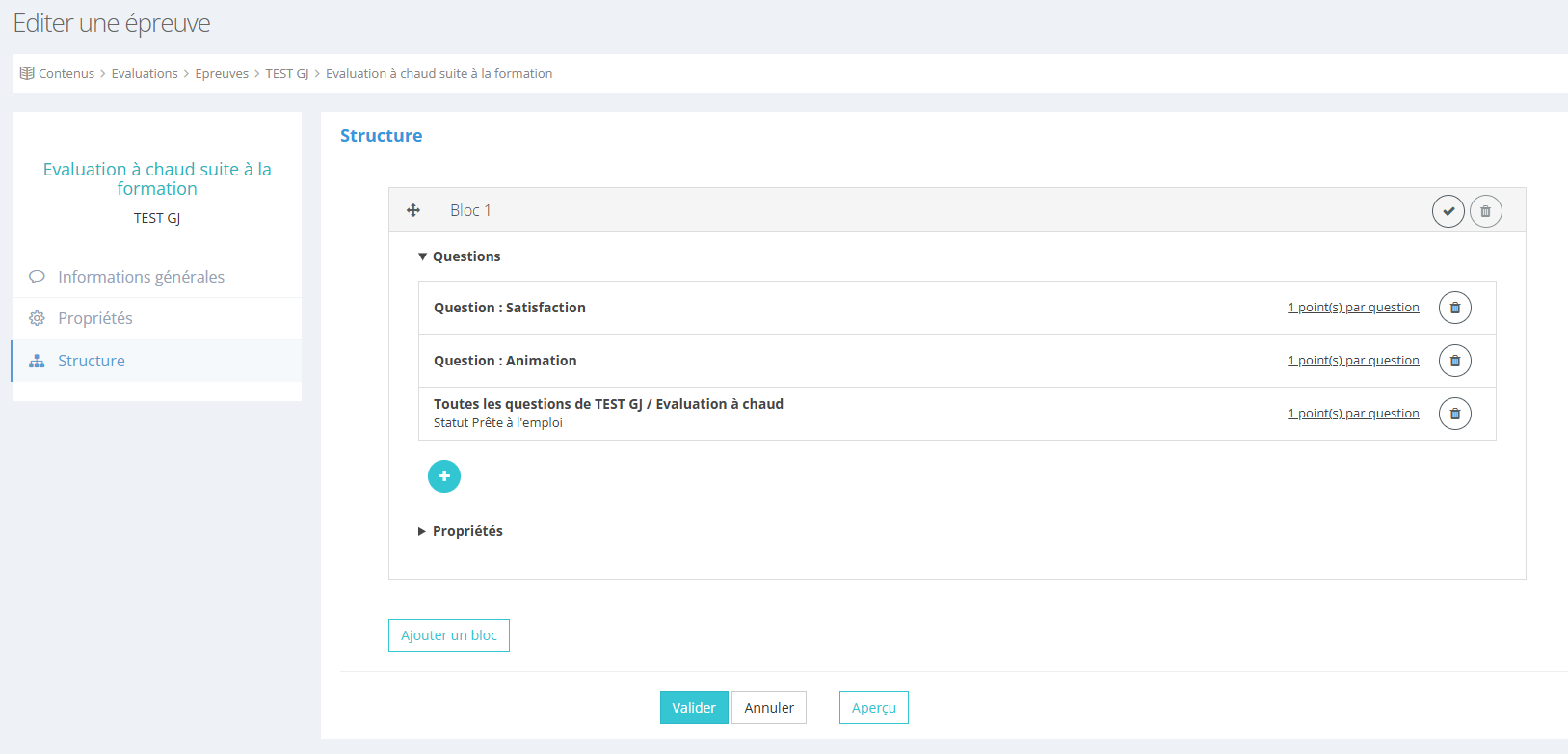Open the Informations générales tab

141,277
